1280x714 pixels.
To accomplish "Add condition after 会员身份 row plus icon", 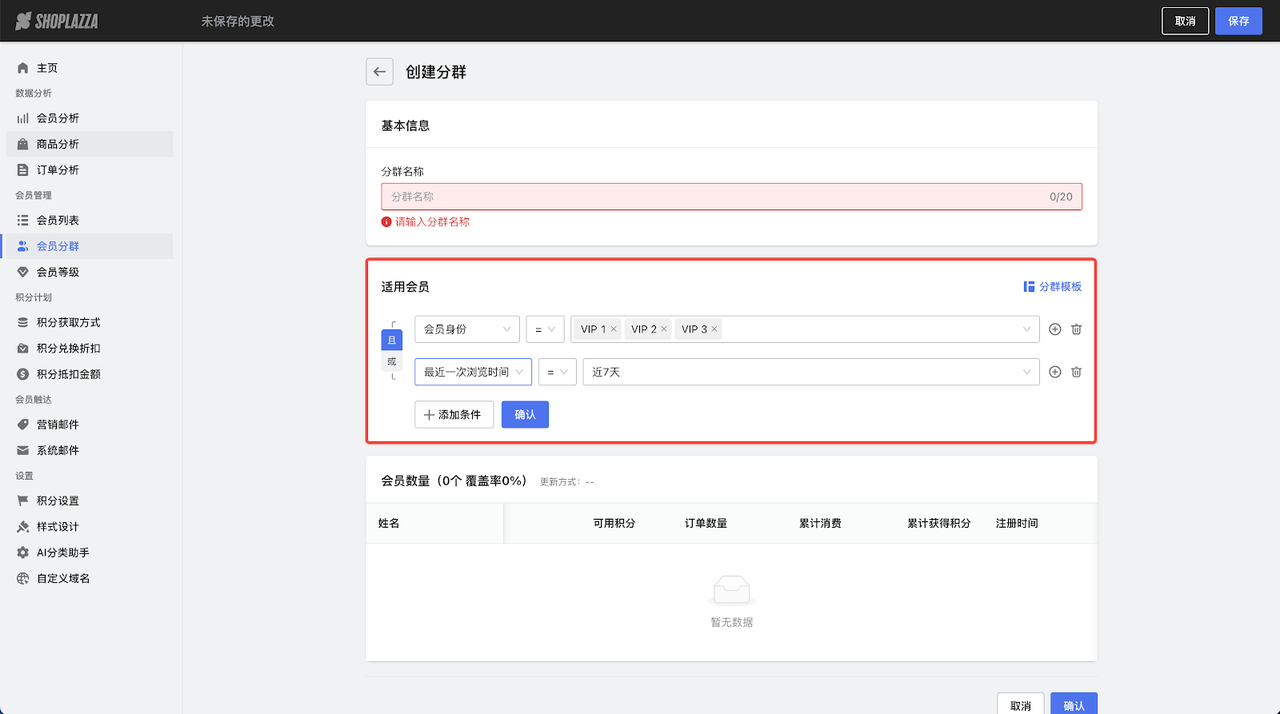I will 1054,329.
